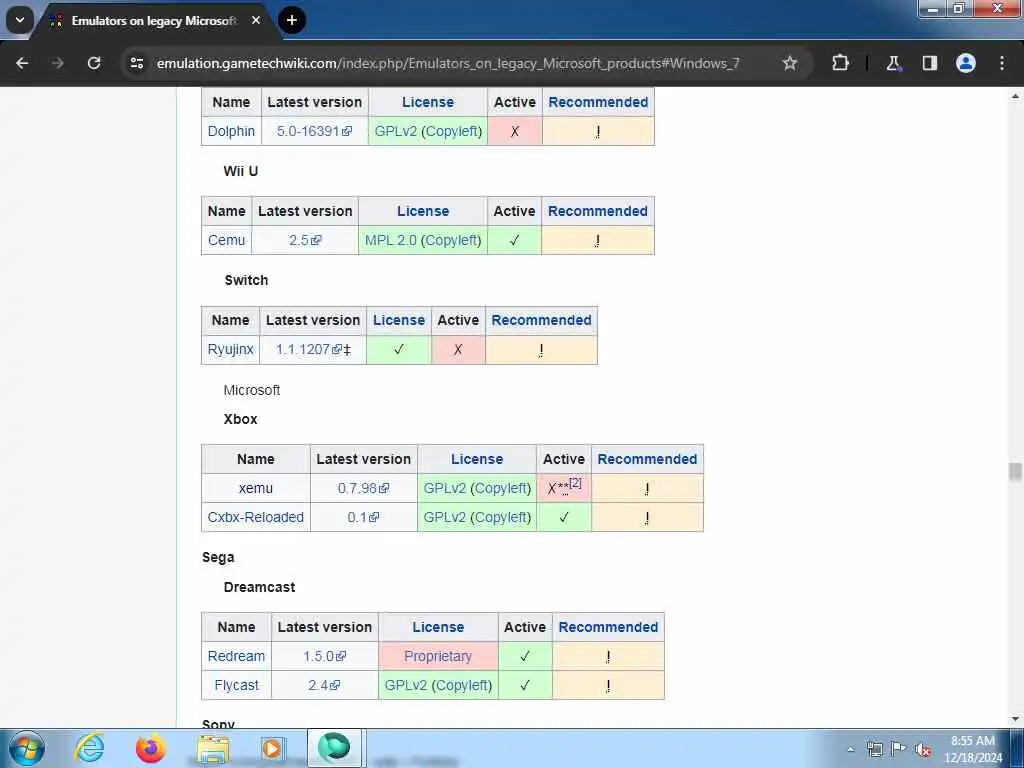The width and height of the screenshot is (1024, 768).
Task: Click the address bar URL field
Action: tap(448, 63)
